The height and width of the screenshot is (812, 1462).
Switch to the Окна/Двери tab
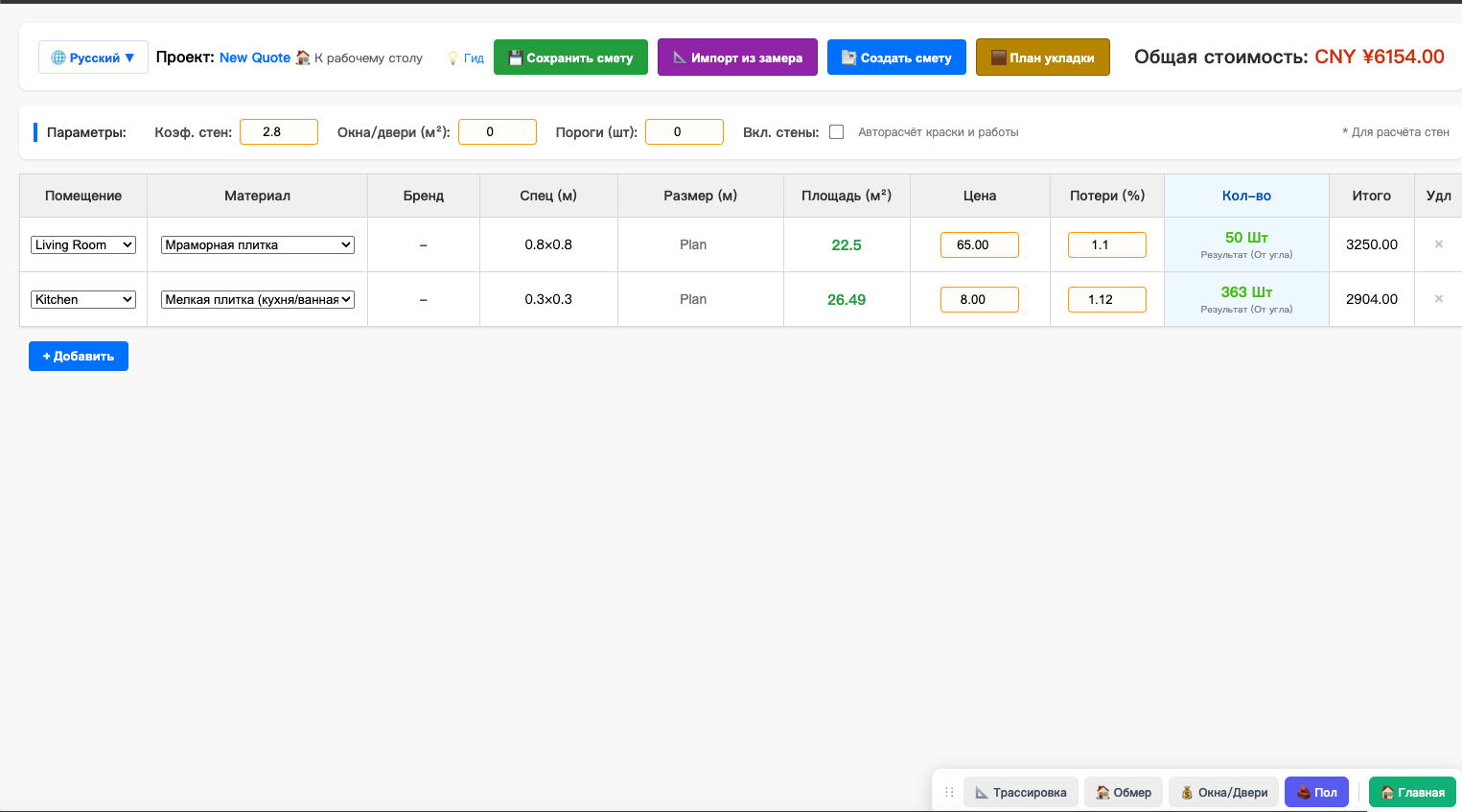pyautogui.click(x=1224, y=793)
